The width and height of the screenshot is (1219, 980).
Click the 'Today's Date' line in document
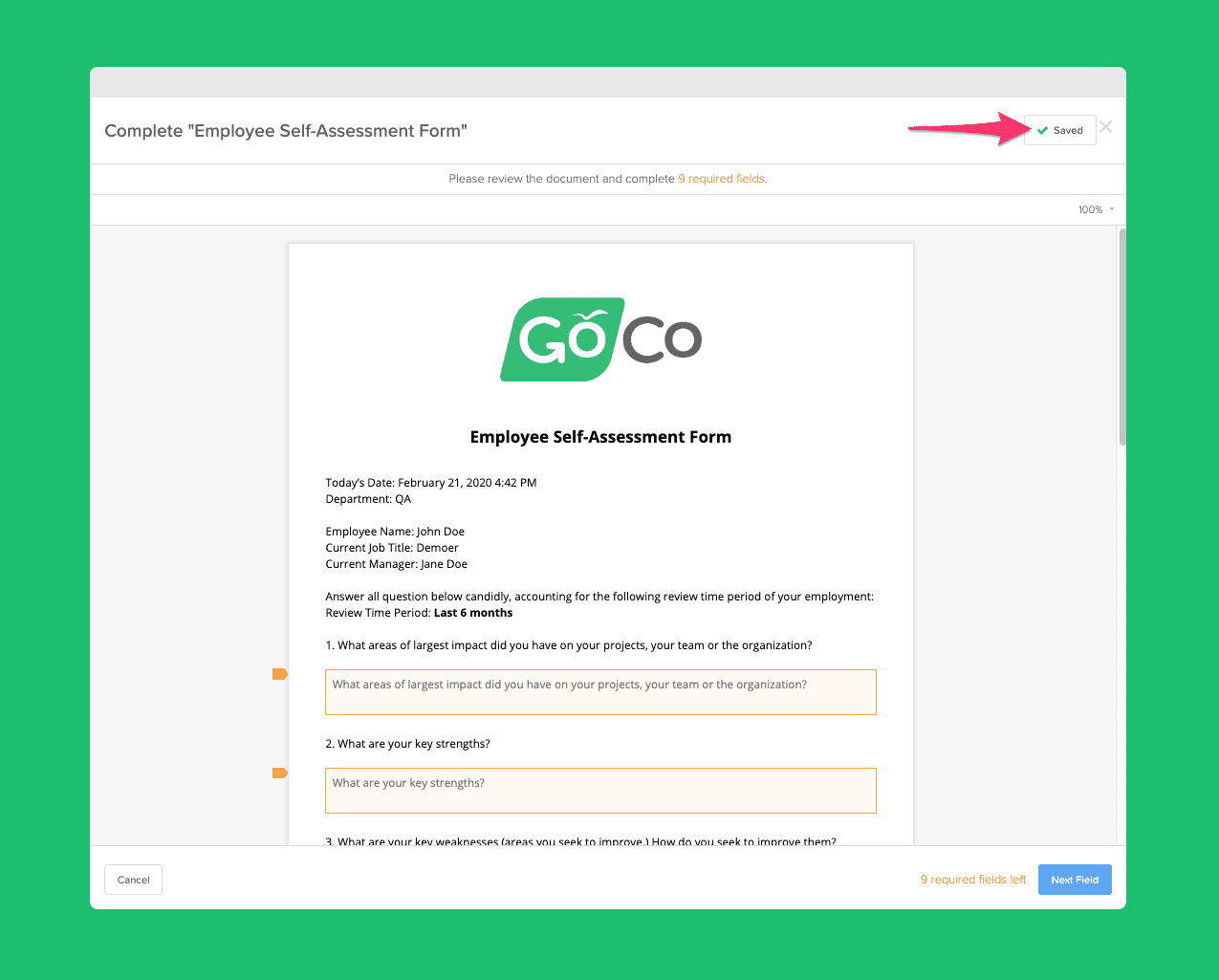[430, 483]
